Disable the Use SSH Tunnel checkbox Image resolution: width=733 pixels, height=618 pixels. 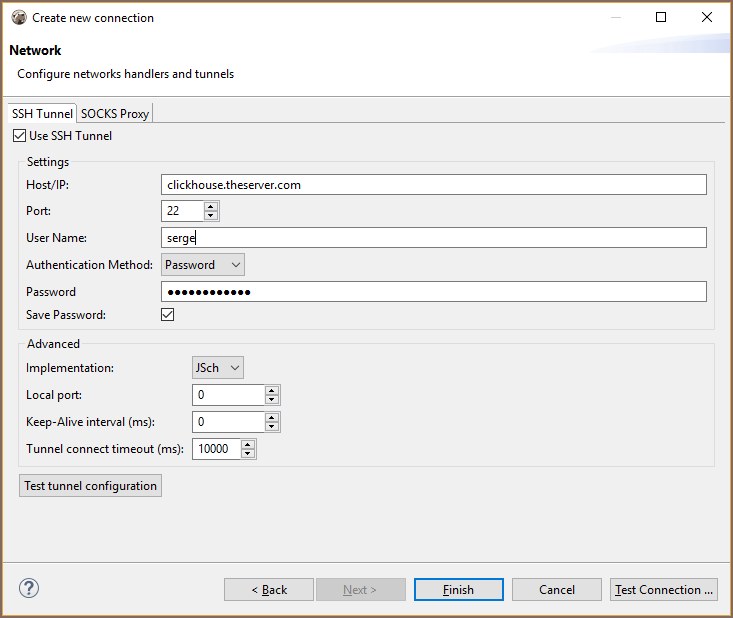pos(20,136)
